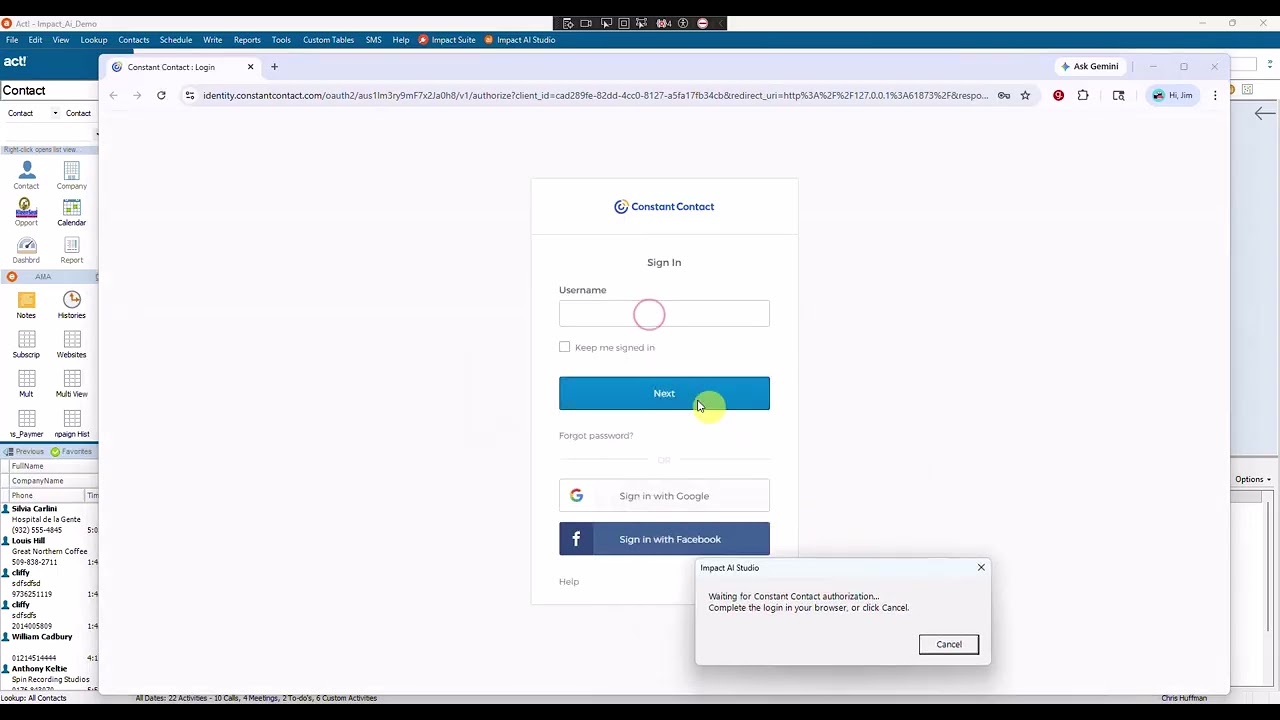Viewport: 1280px width, 720px height.
Task: Open the View menu
Action: 61,40
